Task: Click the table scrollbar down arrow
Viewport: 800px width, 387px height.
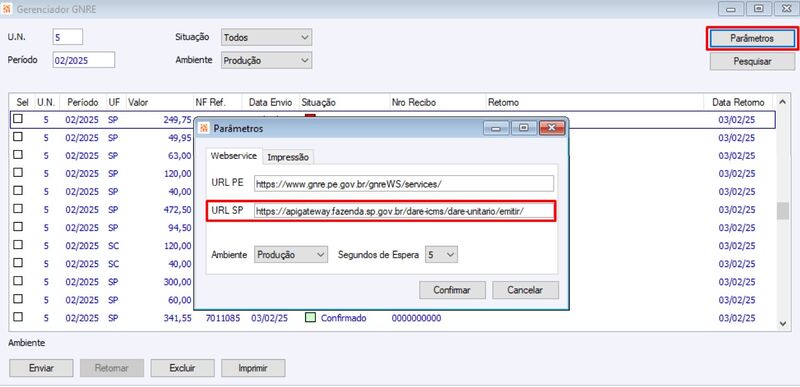Action: (x=783, y=323)
